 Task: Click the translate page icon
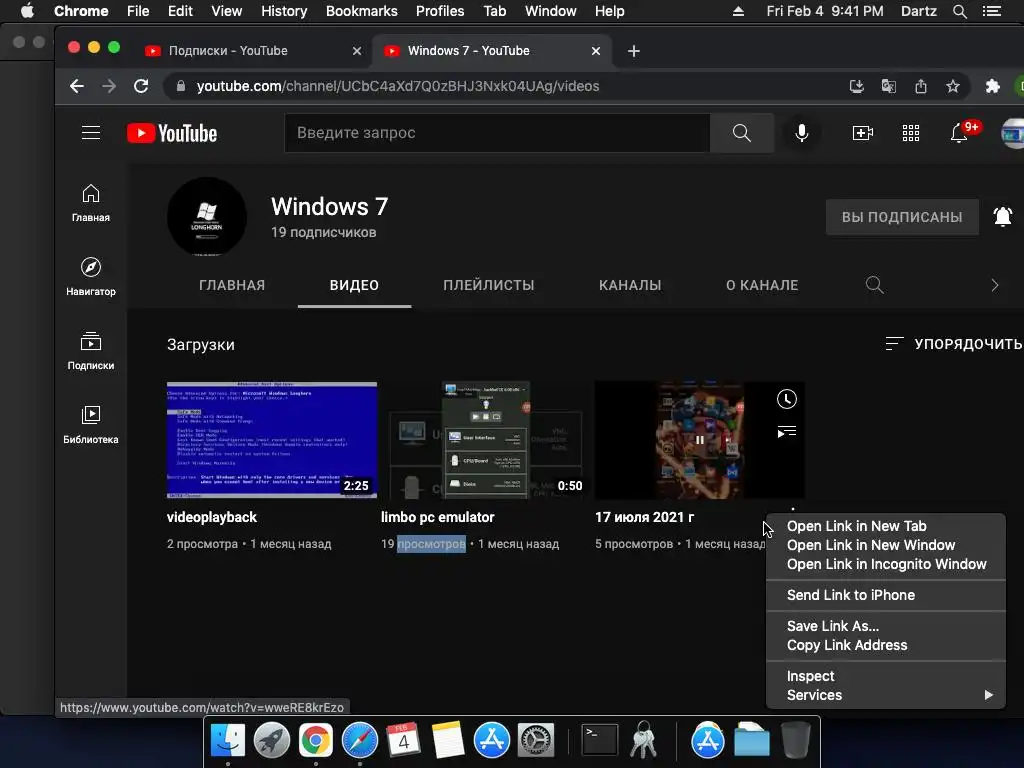[x=889, y=86]
